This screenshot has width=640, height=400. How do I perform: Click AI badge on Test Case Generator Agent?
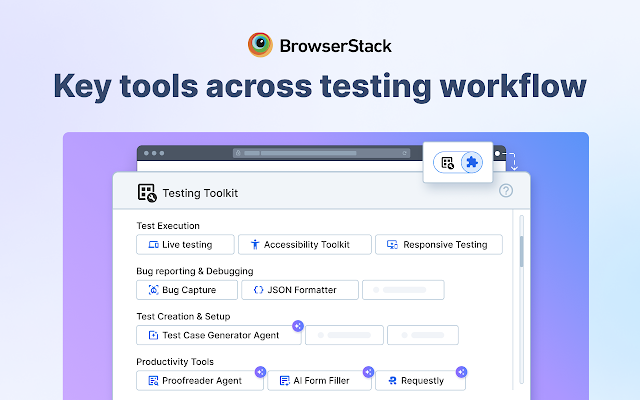coord(298,326)
